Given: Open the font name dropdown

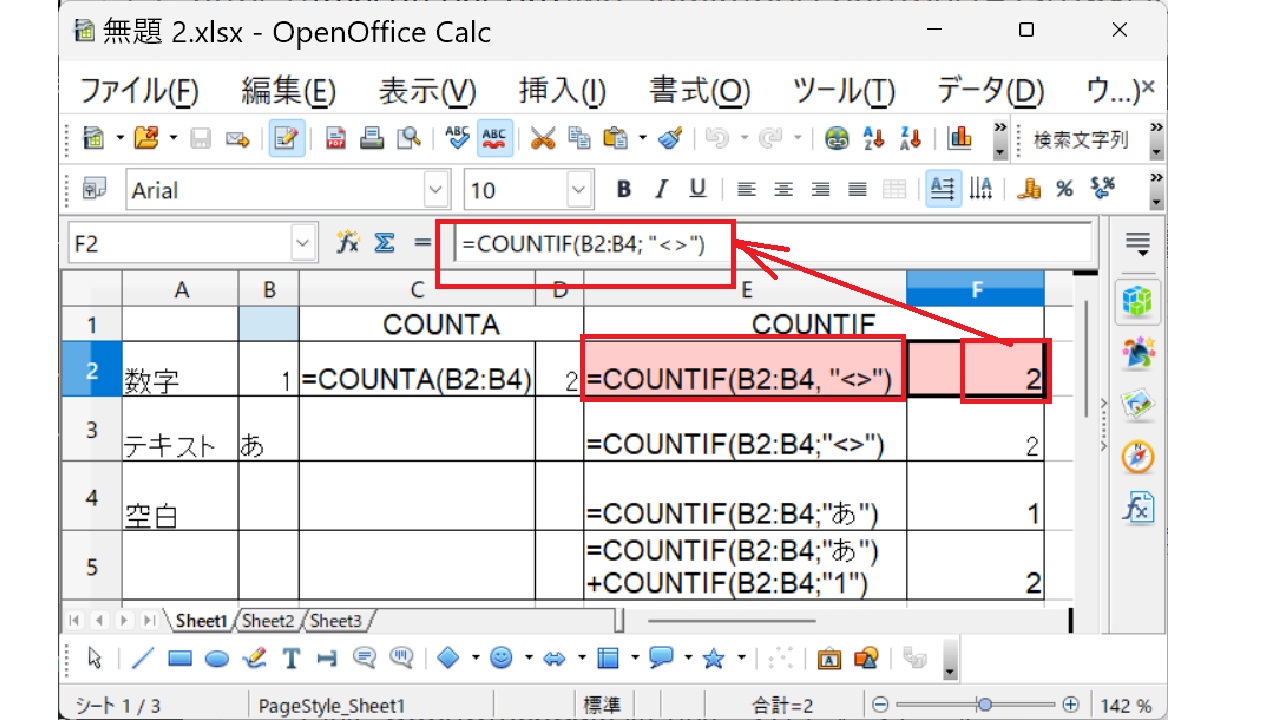Looking at the screenshot, I should pyautogui.click(x=437, y=189).
